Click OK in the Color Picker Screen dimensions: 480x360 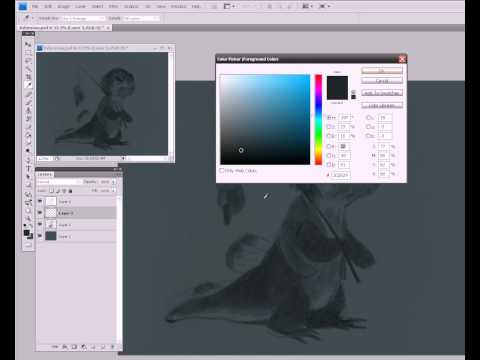click(x=382, y=70)
